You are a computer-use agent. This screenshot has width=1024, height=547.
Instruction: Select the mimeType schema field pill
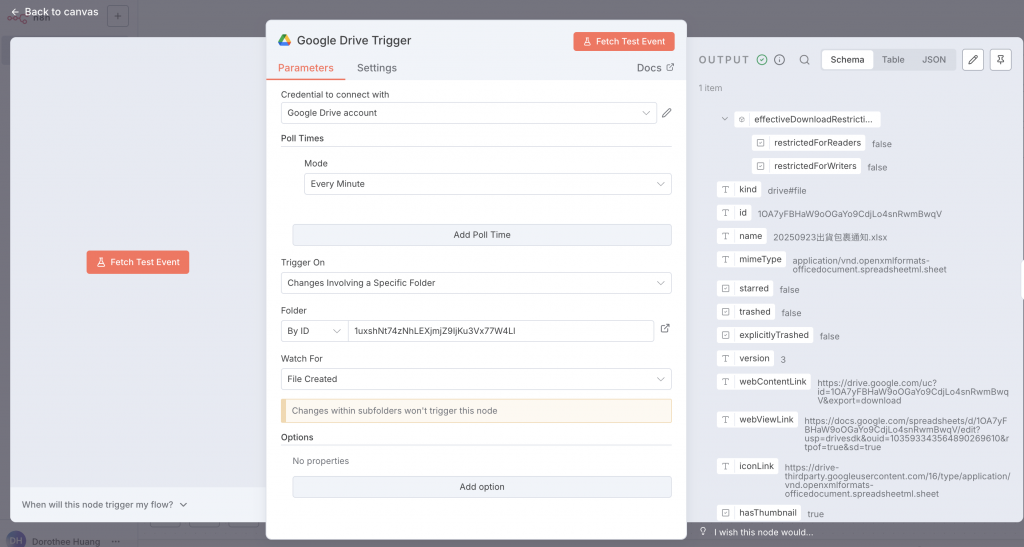pos(752,259)
